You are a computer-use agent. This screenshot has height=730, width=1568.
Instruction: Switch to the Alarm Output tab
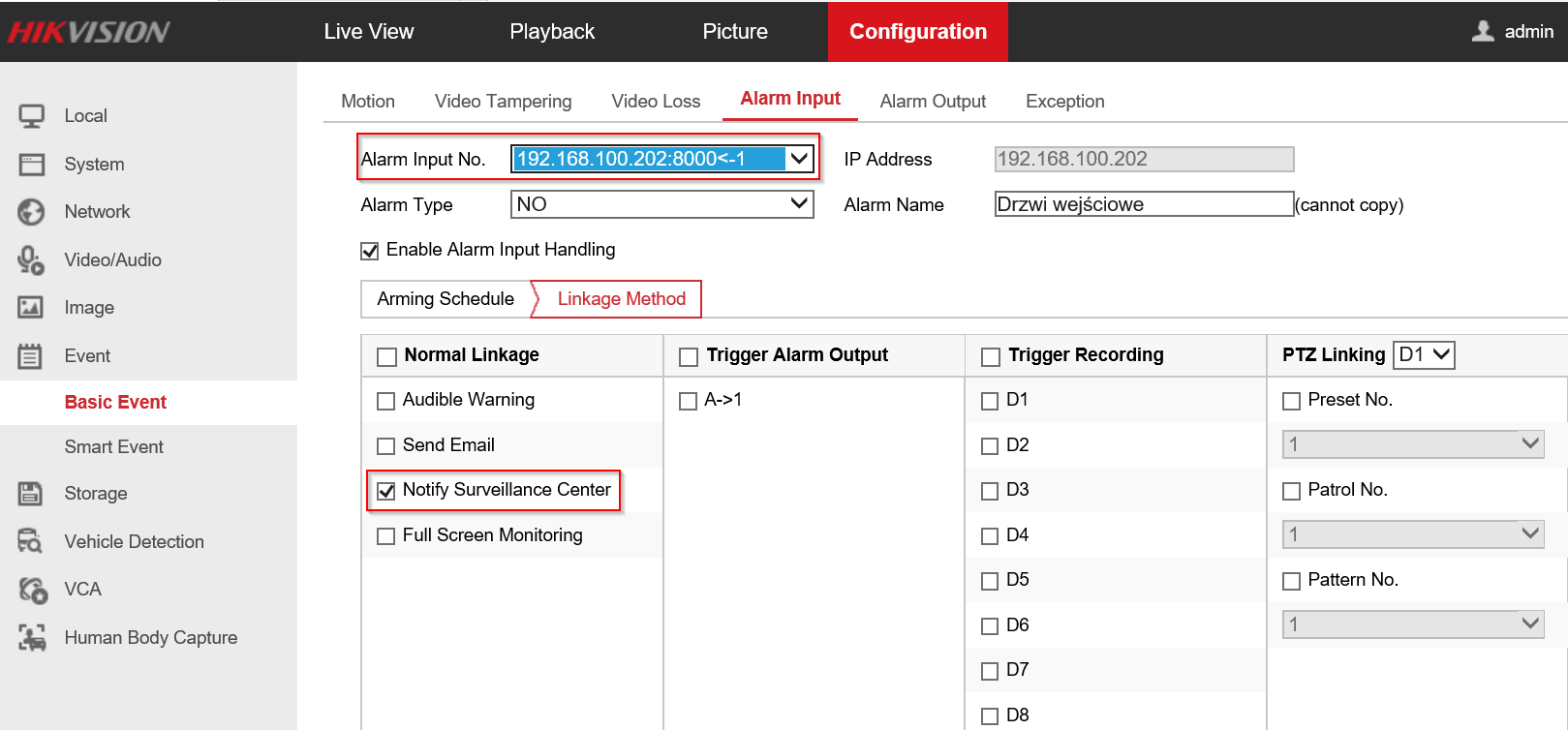pyautogui.click(x=933, y=102)
